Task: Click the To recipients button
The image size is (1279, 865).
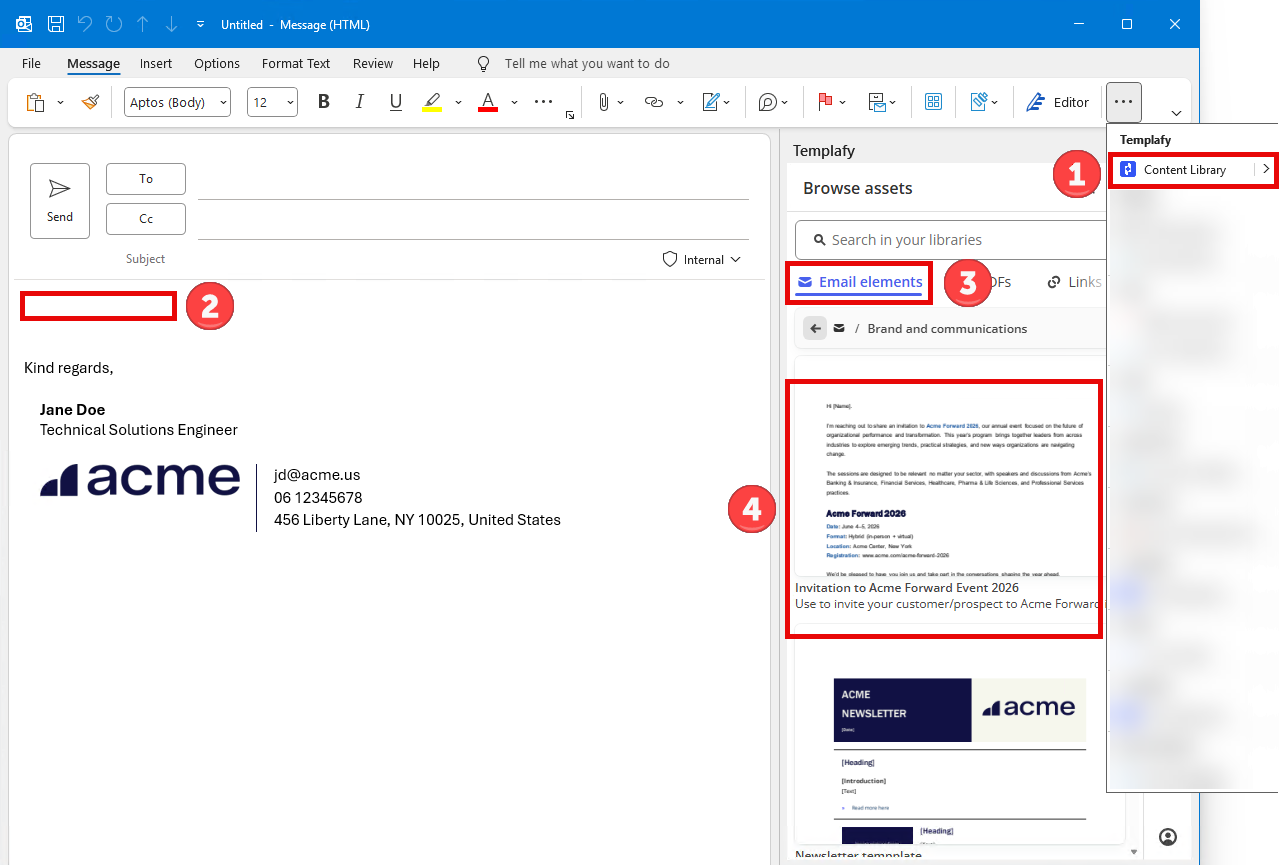Action: 146,179
